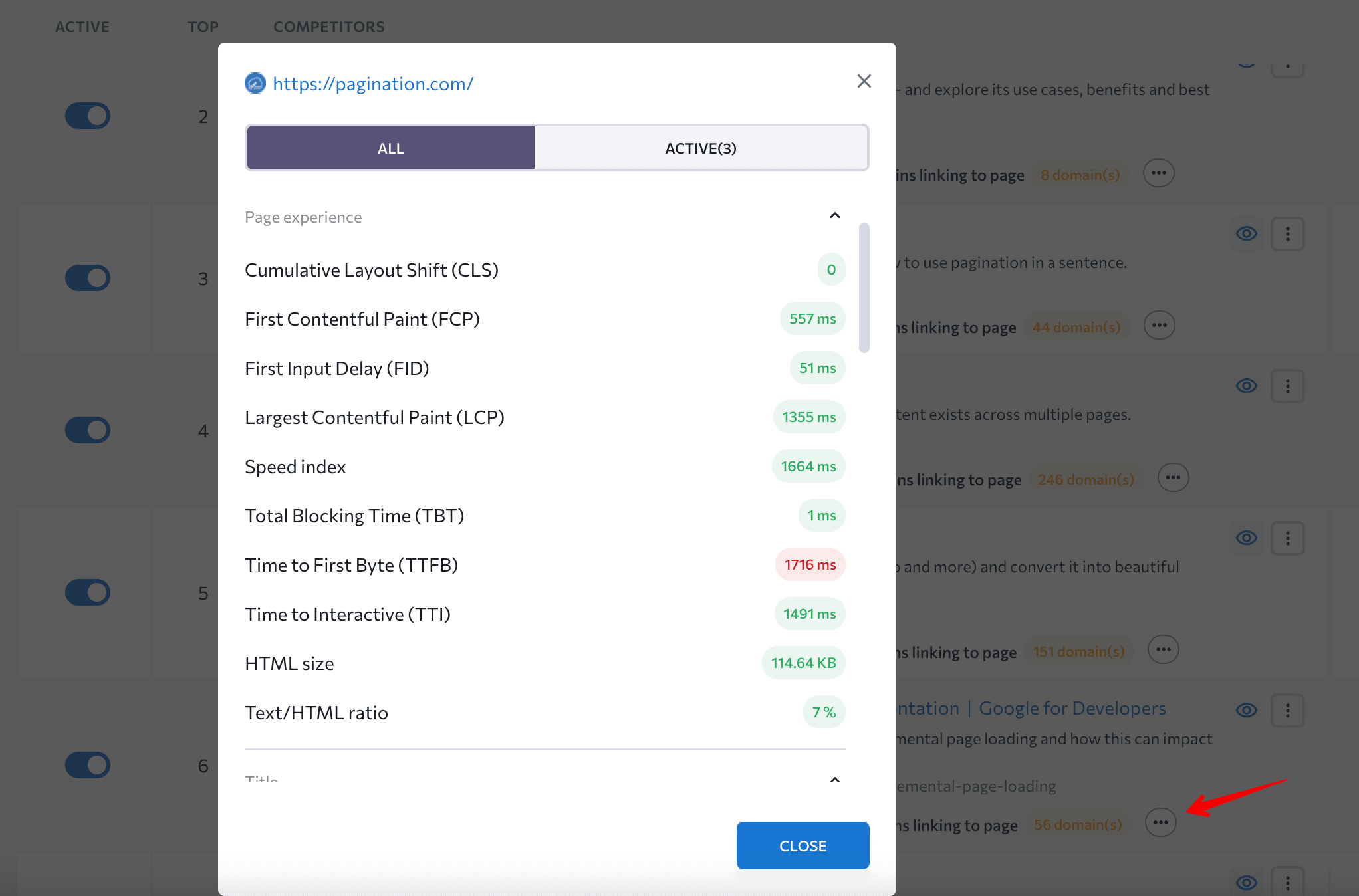Open the ellipsis menu next to 56 domain(s)
1359x896 pixels.
click(1161, 822)
